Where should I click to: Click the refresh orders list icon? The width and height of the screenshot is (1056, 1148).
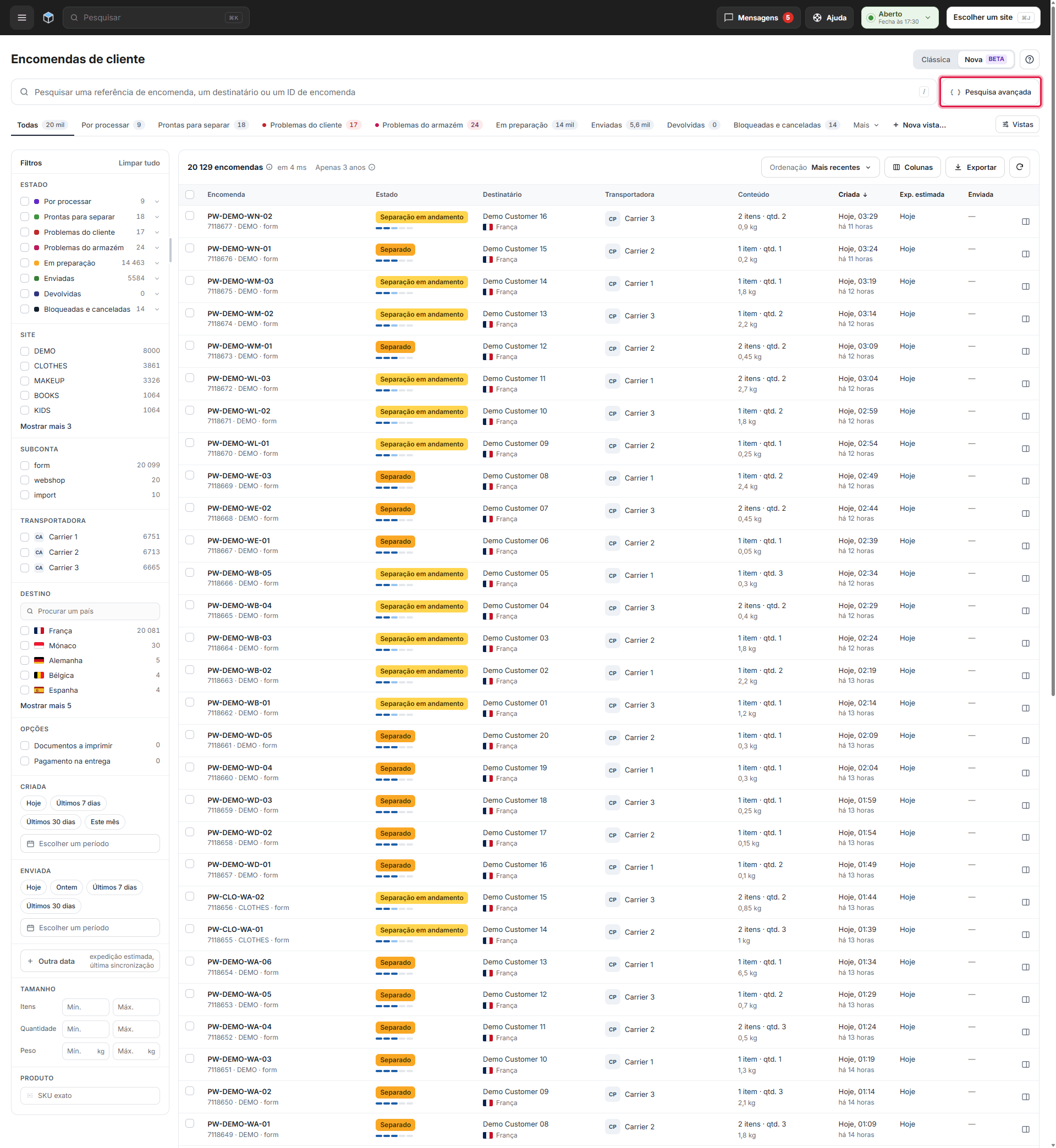click(1020, 167)
